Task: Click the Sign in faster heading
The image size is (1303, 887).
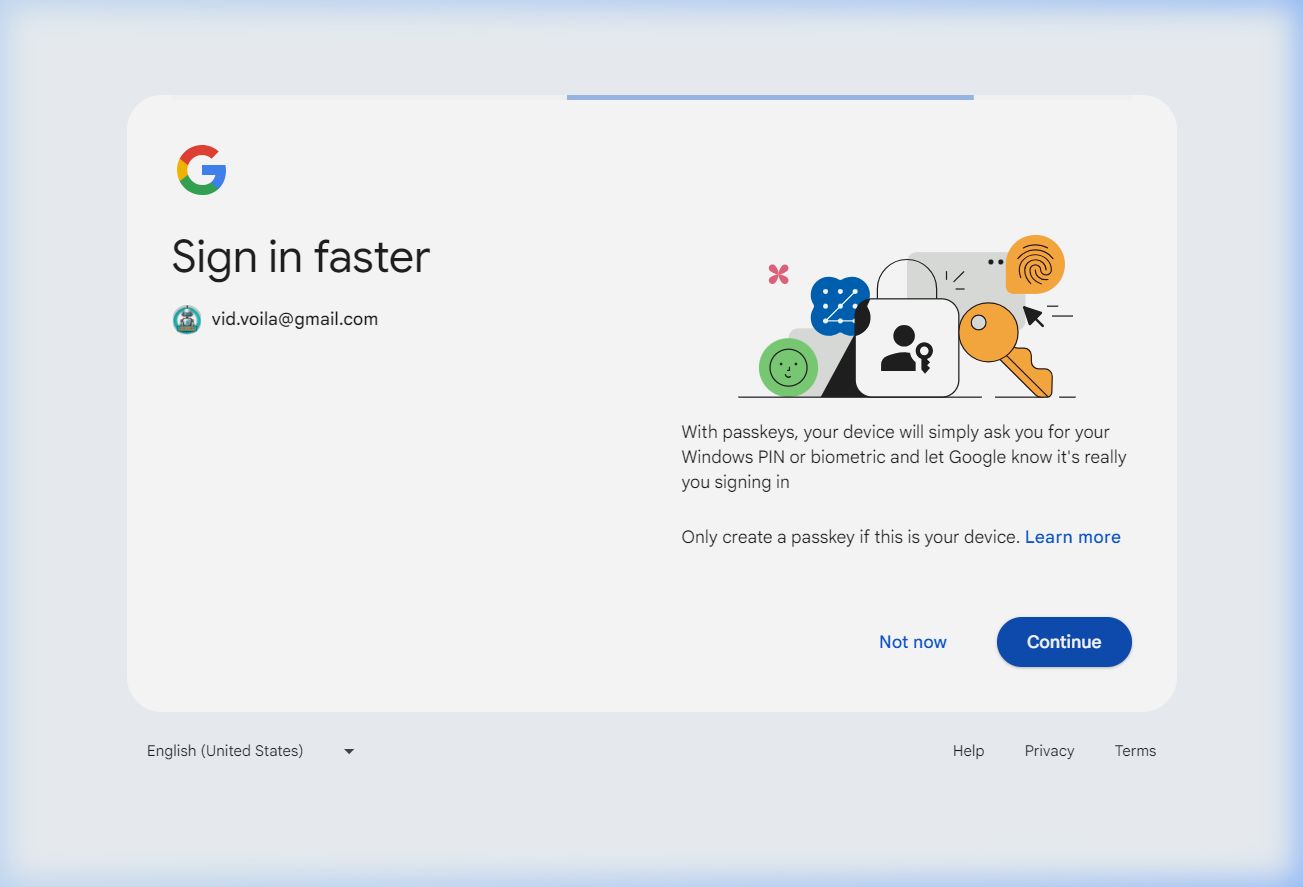Action: coord(300,257)
